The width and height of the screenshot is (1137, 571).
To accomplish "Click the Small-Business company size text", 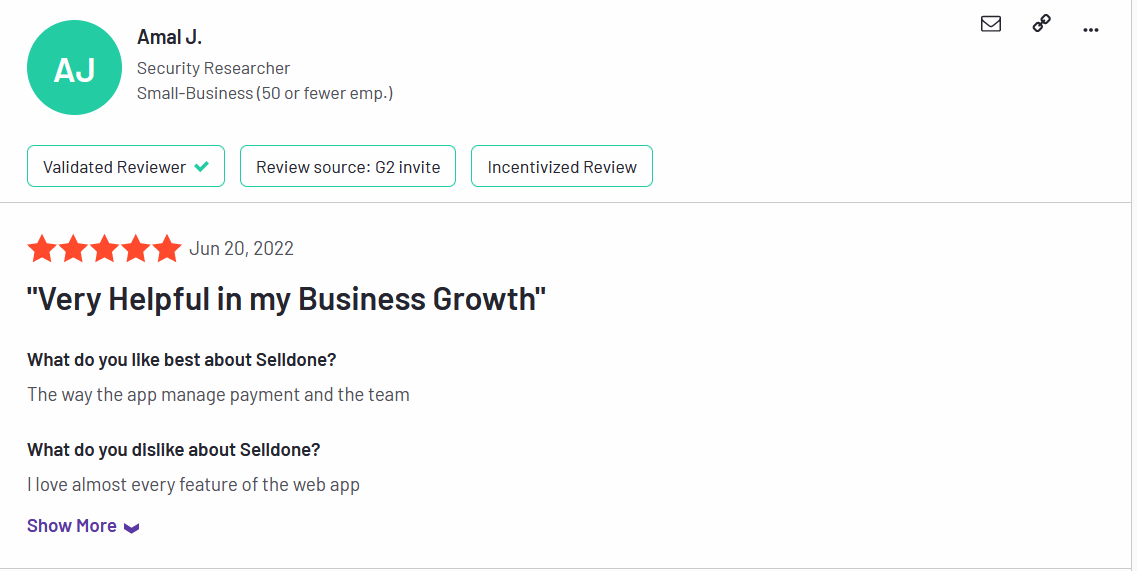I will click(x=265, y=93).
